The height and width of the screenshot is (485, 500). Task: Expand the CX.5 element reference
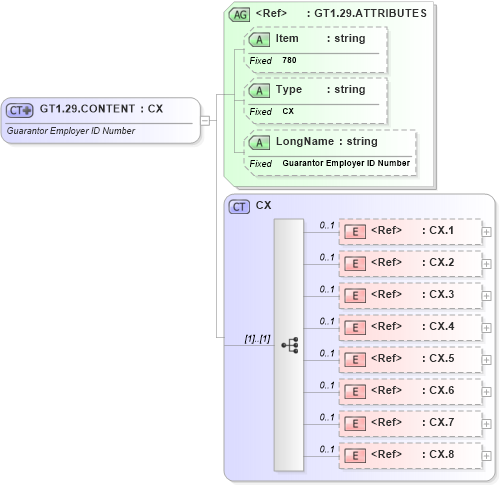click(x=486, y=360)
